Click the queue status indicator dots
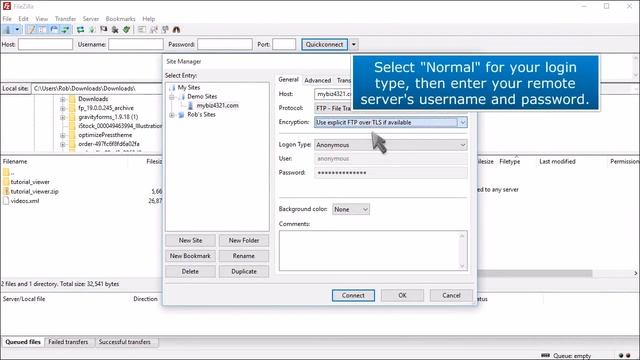The width and height of the screenshot is (640, 360). pos(624,356)
